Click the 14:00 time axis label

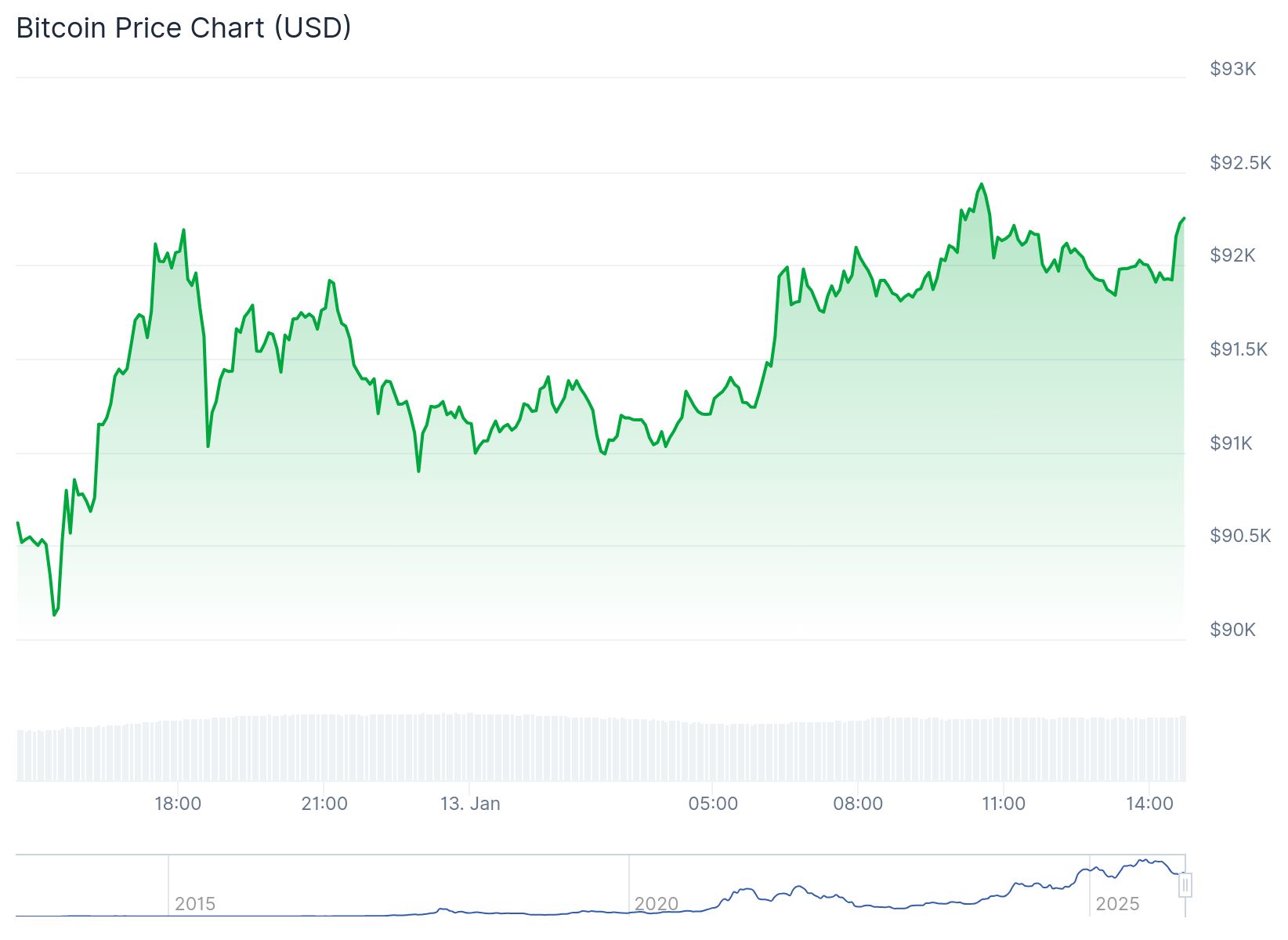(1149, 804)
